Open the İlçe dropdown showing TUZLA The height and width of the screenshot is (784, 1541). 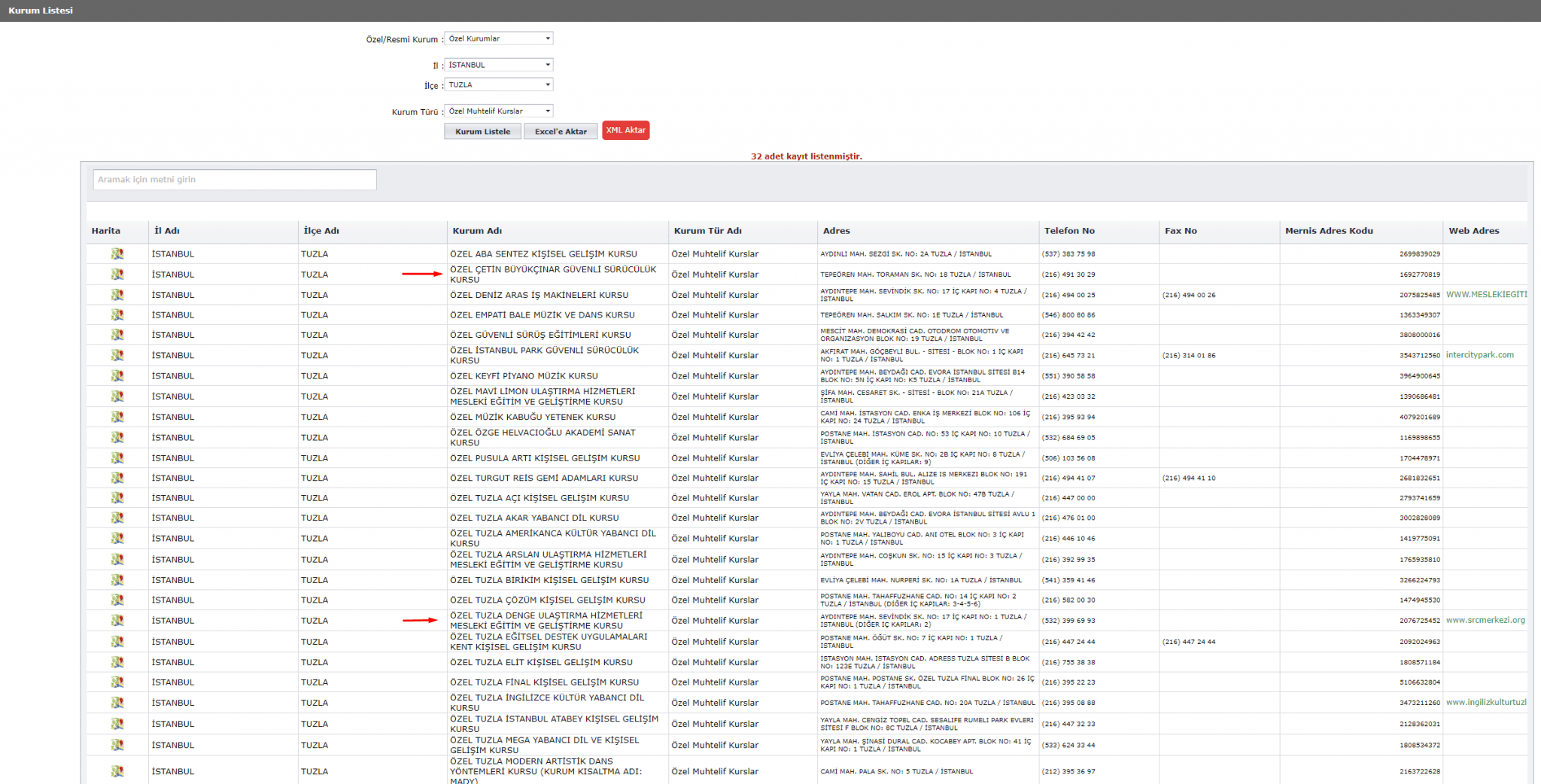499,85
